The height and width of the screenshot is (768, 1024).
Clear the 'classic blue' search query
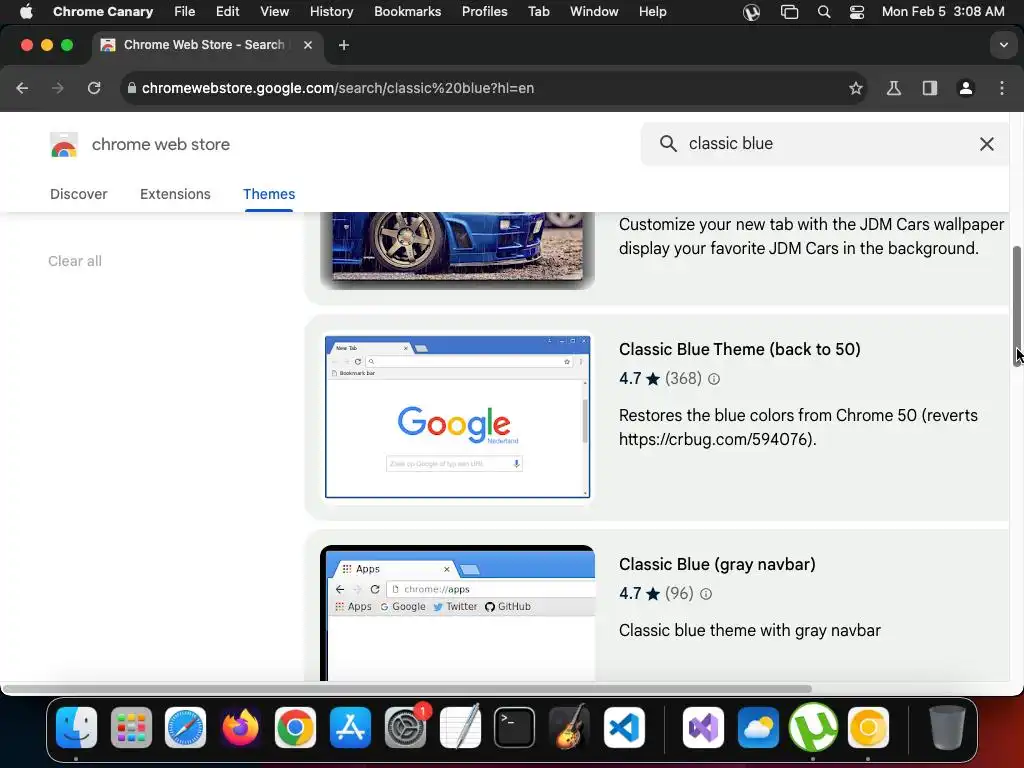click(x=986, y=144)
